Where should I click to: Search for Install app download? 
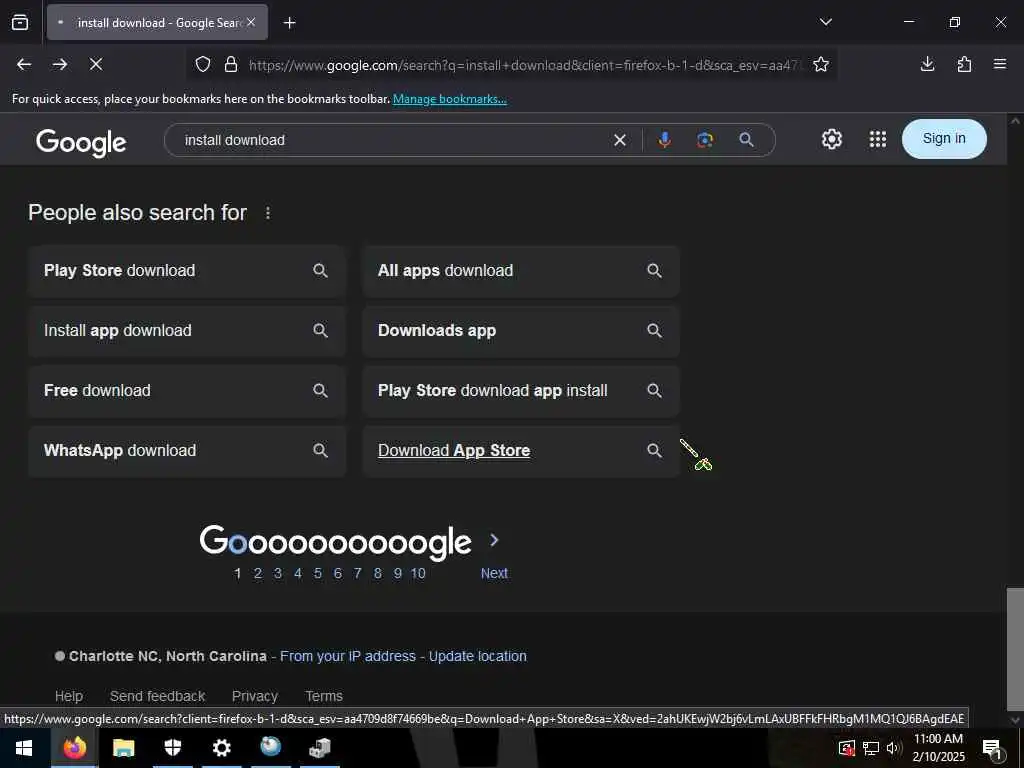[x=187, y=331]
